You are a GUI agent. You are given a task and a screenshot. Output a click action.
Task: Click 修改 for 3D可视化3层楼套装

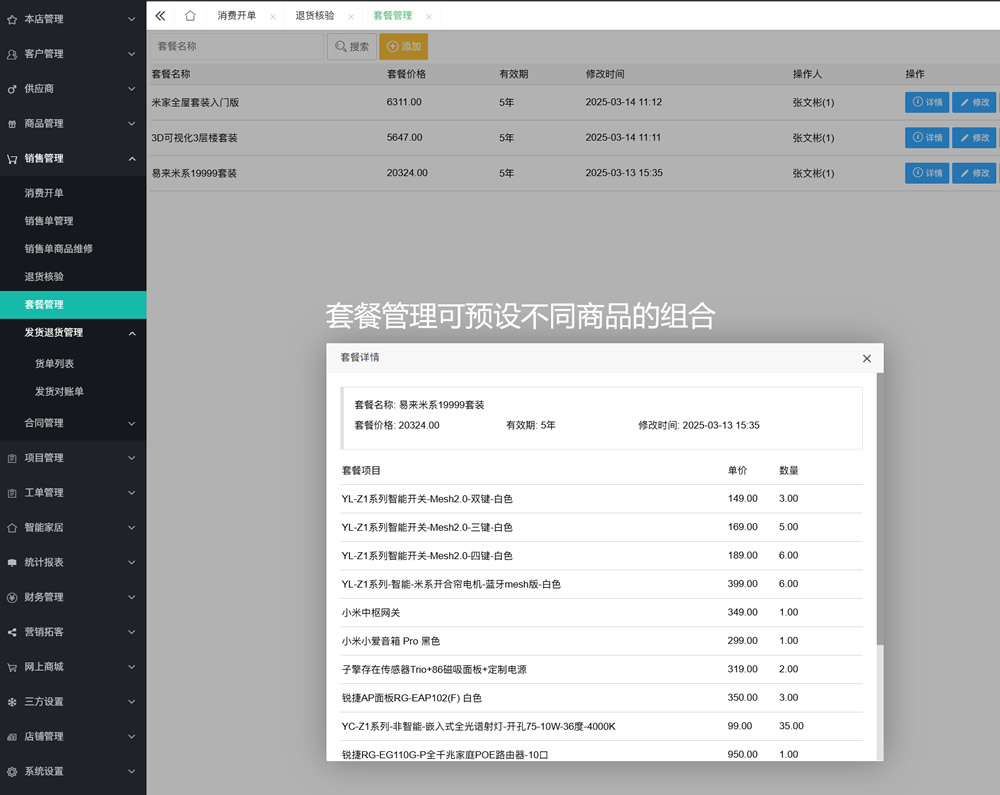tap(974, 138)
